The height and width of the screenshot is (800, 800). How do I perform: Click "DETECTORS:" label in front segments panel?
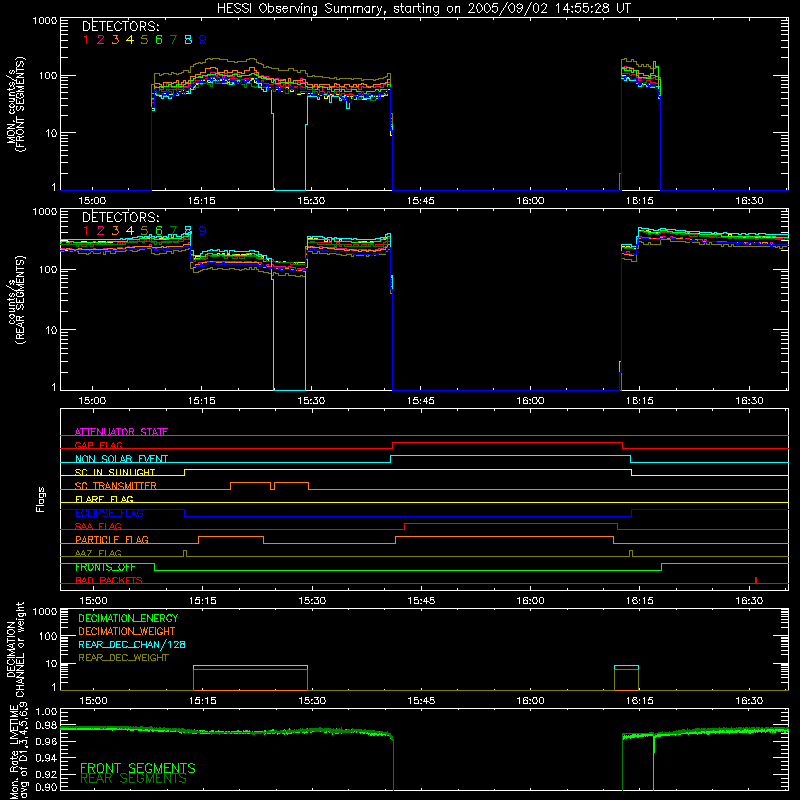[121, 26]
